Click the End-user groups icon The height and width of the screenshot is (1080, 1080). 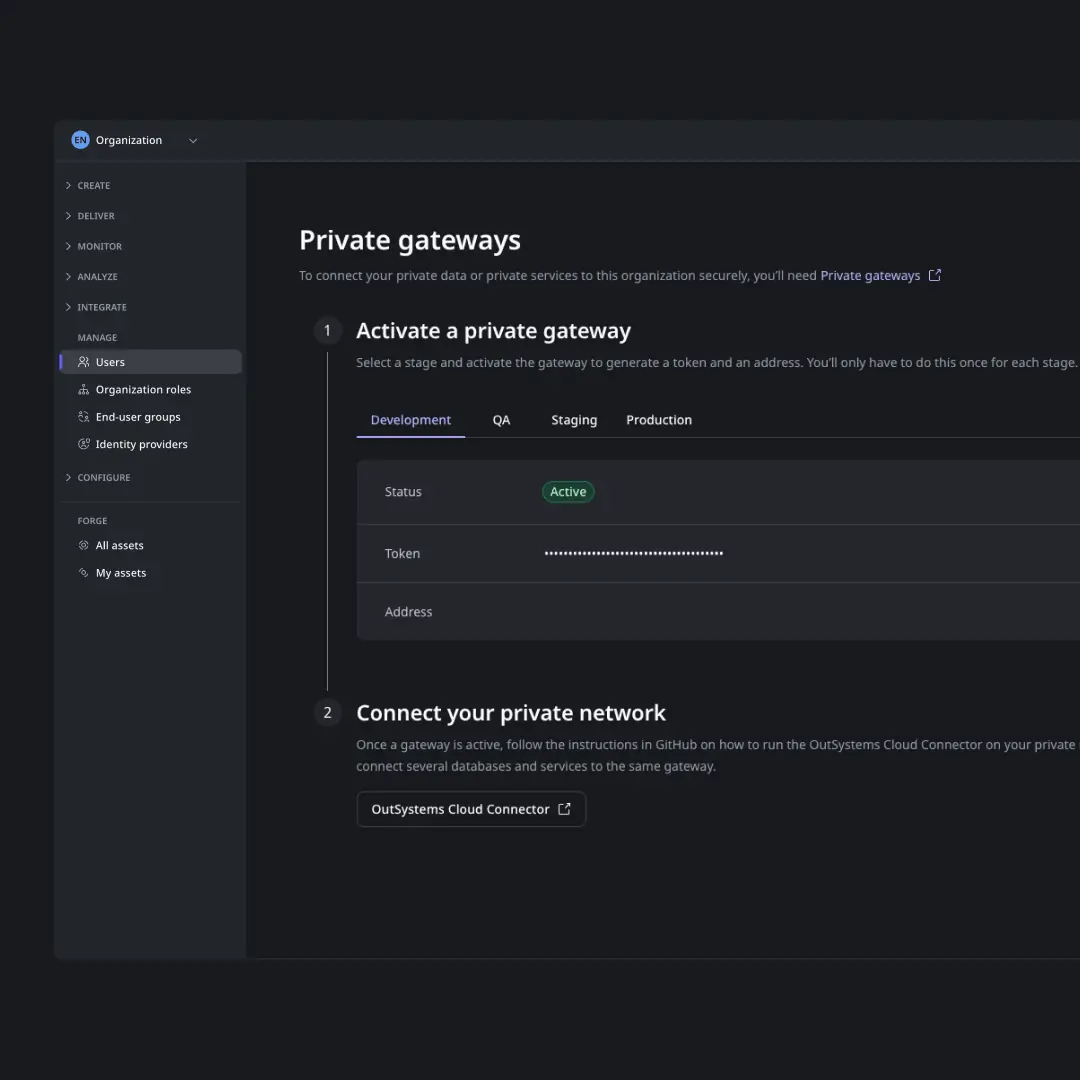(x=83, y=416)
